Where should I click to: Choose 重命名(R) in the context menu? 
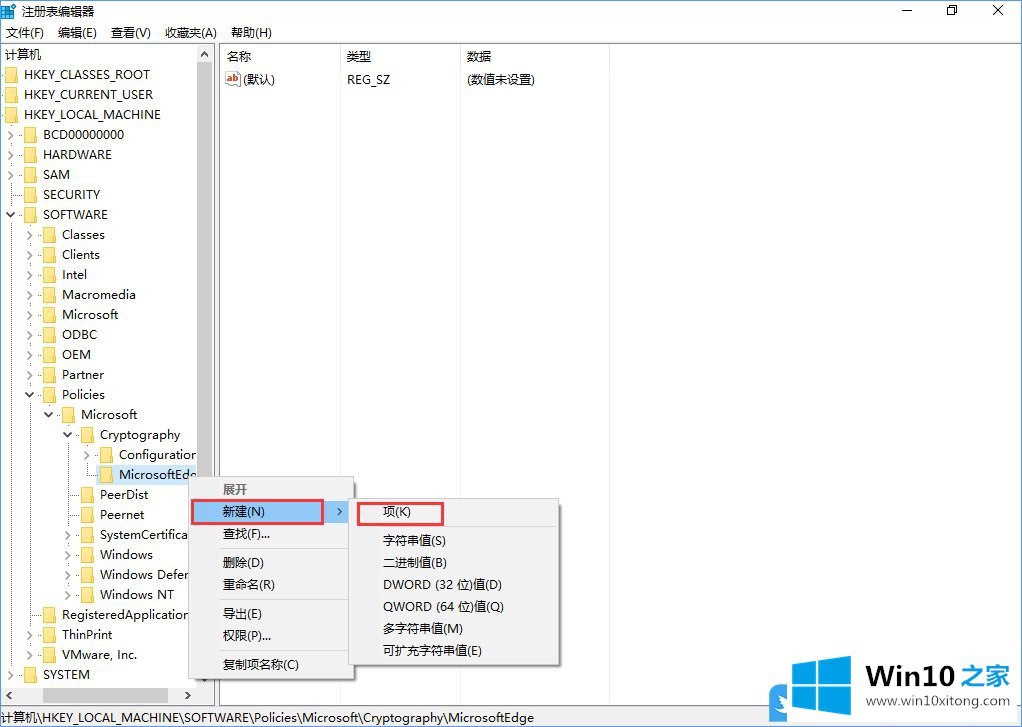[x=271, y=585]
